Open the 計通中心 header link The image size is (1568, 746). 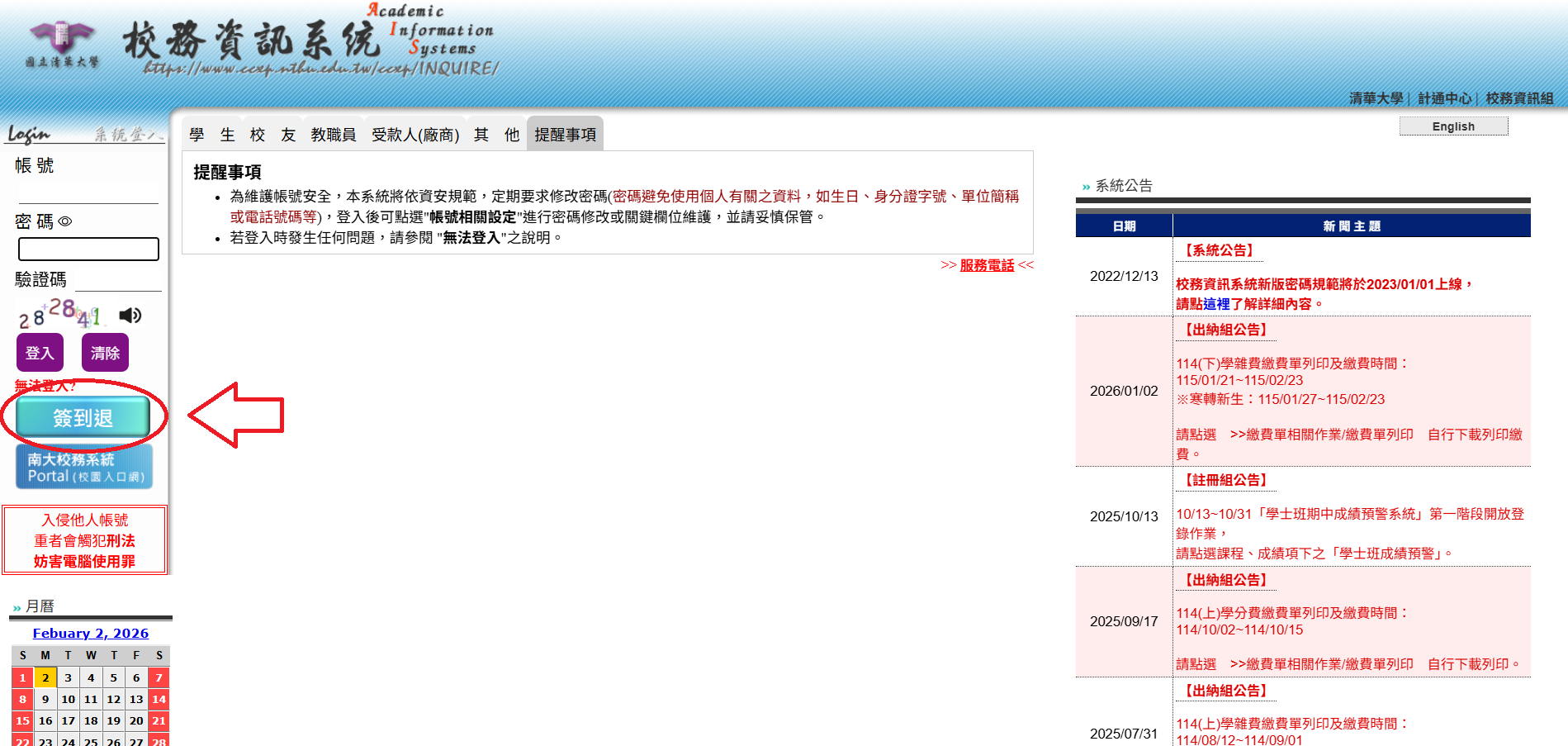point(1444,98)
